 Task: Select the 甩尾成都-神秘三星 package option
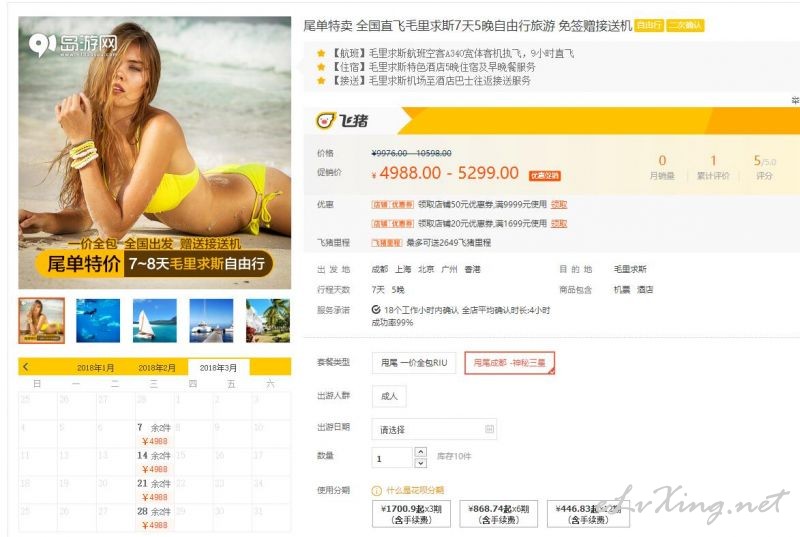509,363
